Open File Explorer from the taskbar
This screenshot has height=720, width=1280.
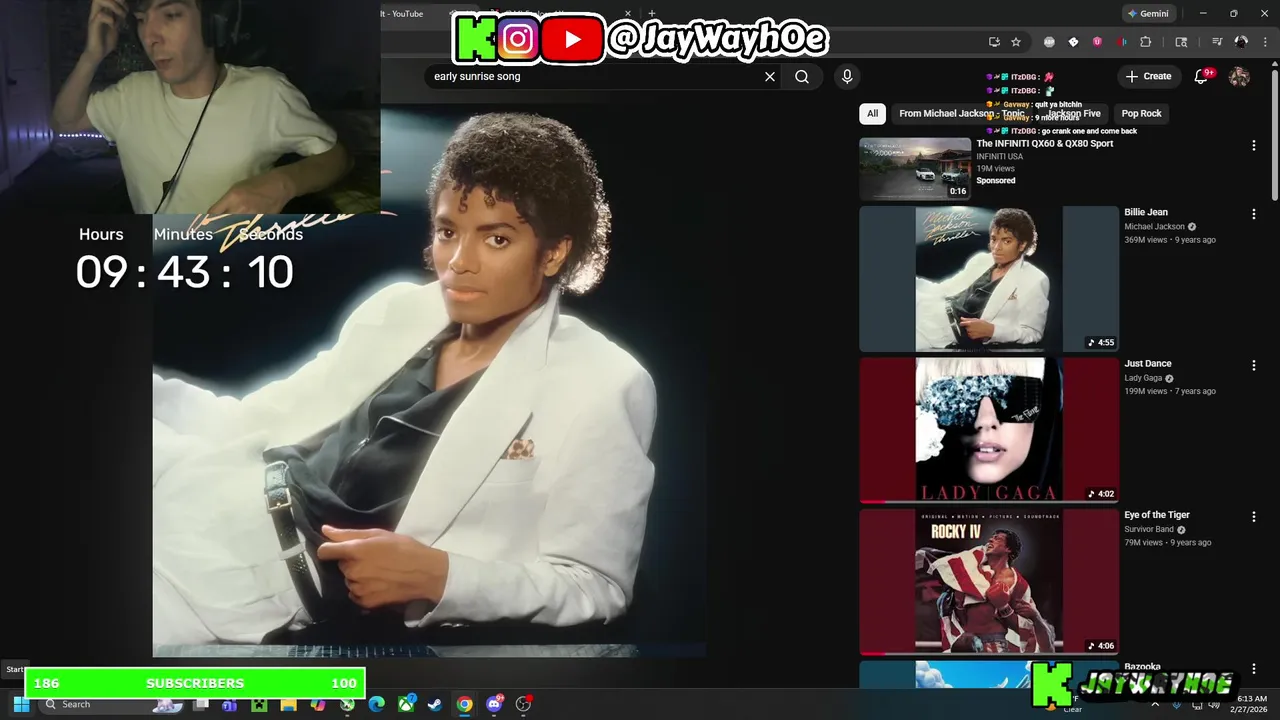(x=288, y=704)
